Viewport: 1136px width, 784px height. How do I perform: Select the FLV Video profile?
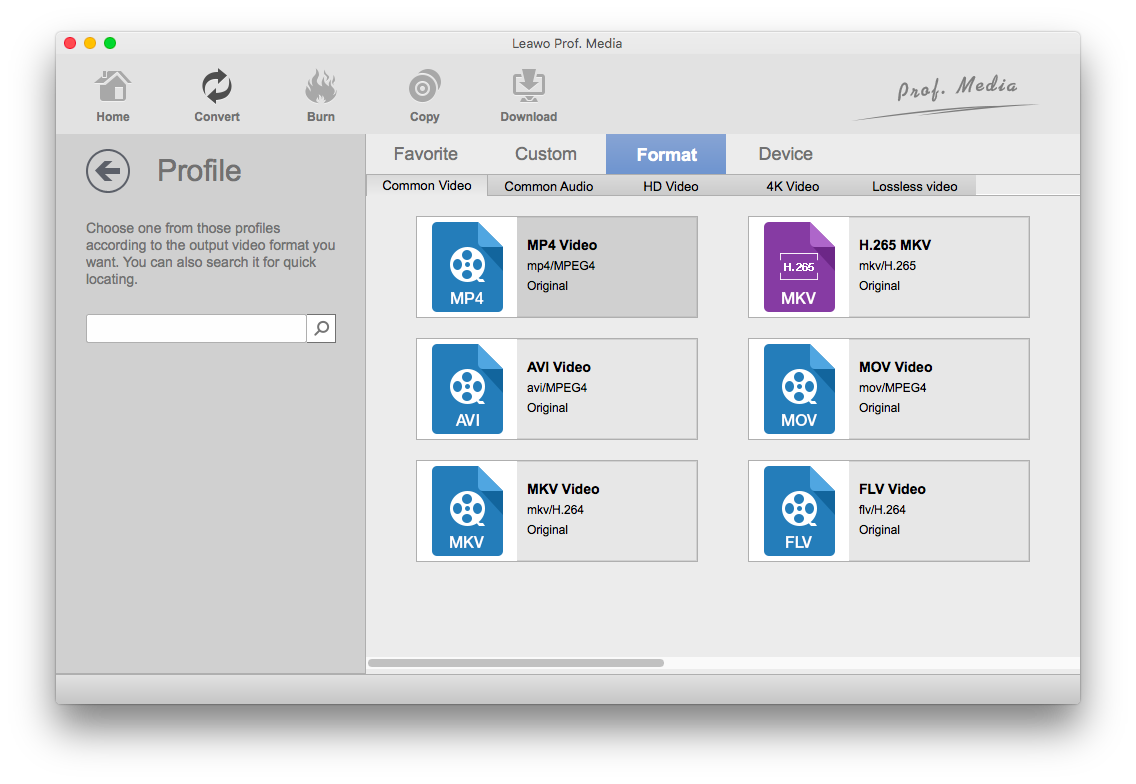[x=889, y=511]
